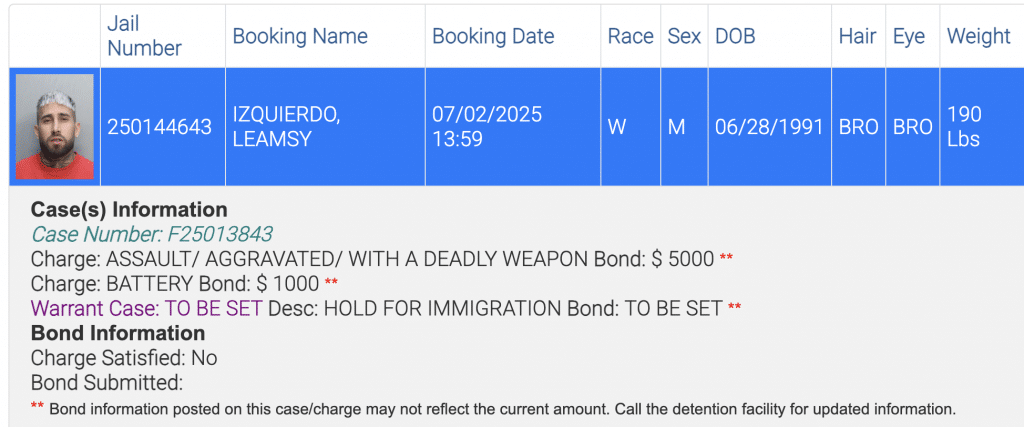Click the Sex column header
The image size is (1024, 427).
tap(684, 37)
